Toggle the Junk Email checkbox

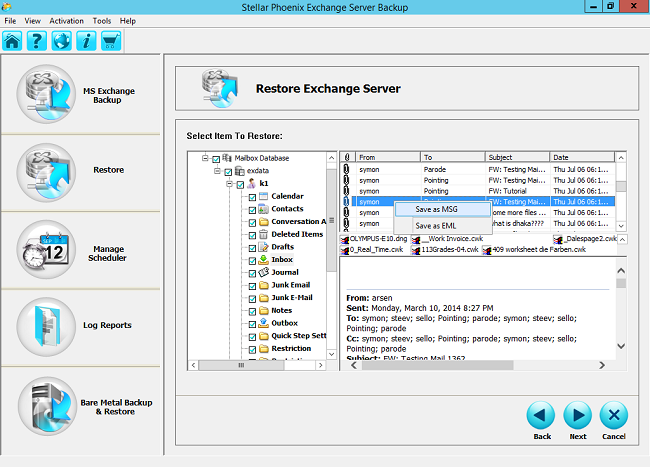252,286
